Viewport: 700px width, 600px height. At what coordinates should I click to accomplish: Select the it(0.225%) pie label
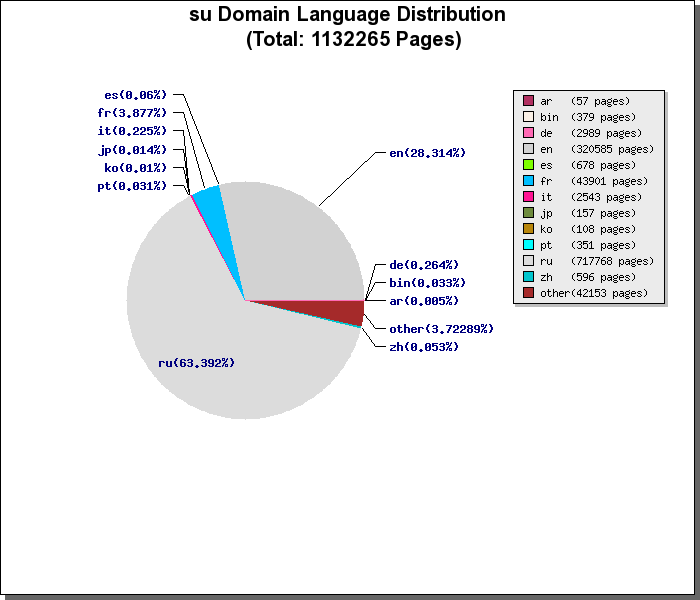click(x=132, y=131)
